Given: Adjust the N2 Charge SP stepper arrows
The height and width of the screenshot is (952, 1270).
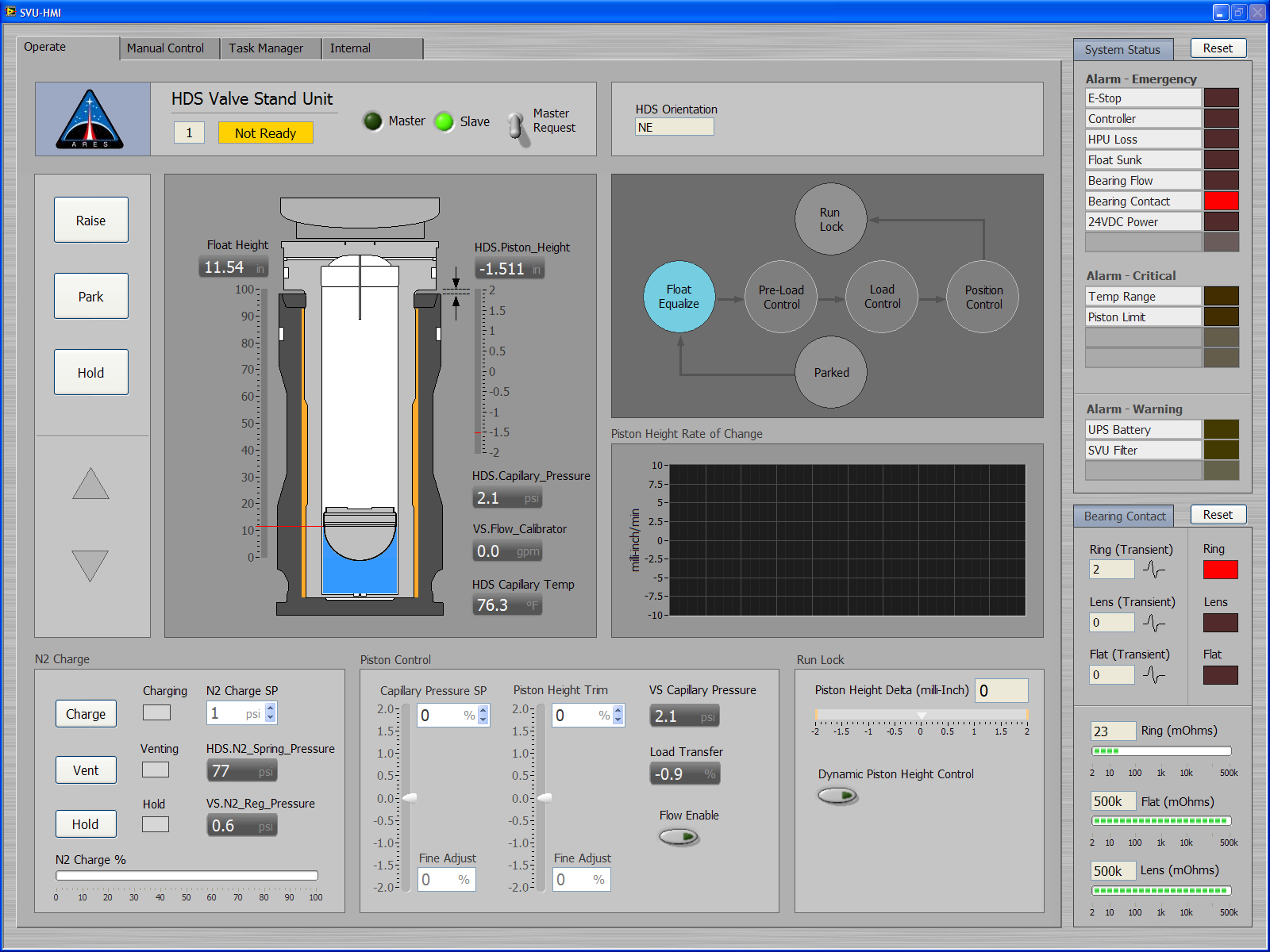Looking at the screenshot, I should coord(271,712).
